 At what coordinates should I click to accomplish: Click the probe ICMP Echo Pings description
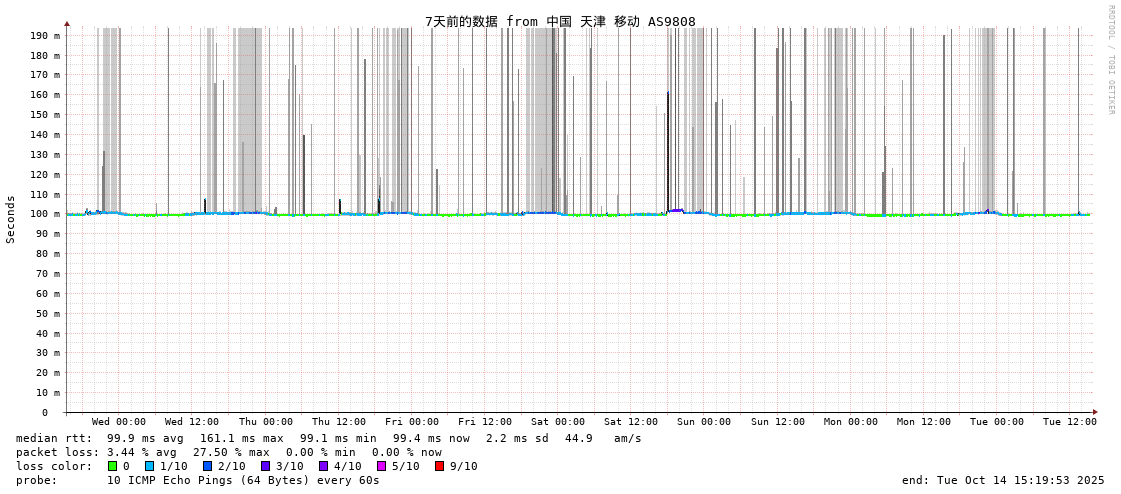(198, 480)
